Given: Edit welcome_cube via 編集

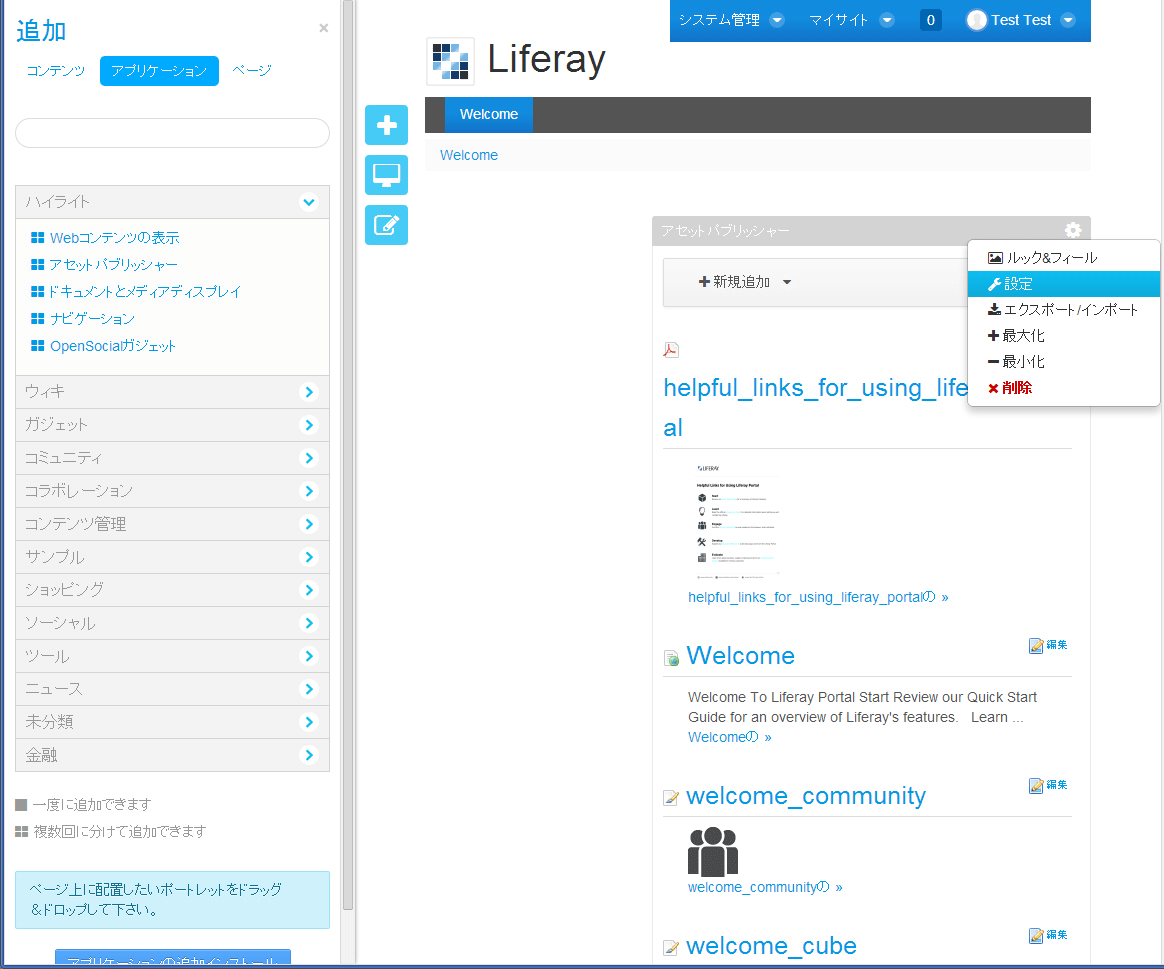Looking at the screenshot, I should (1048, 935).
